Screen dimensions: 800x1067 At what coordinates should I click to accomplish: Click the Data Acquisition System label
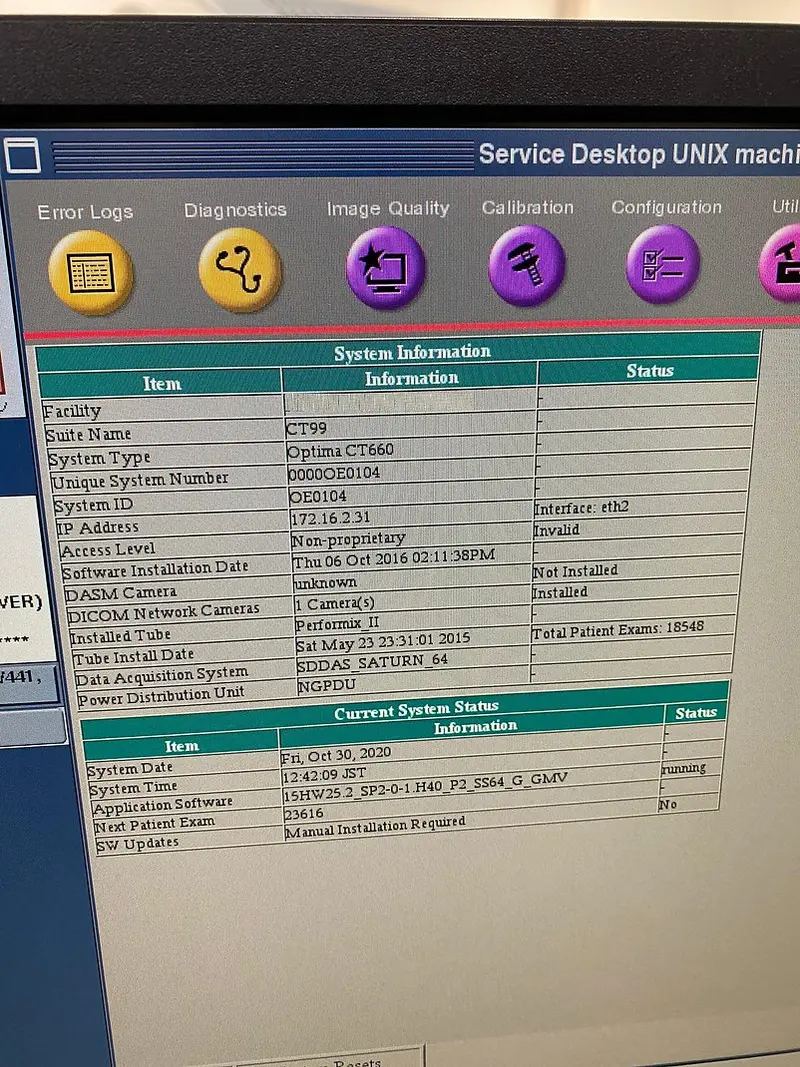pos(161,675)
